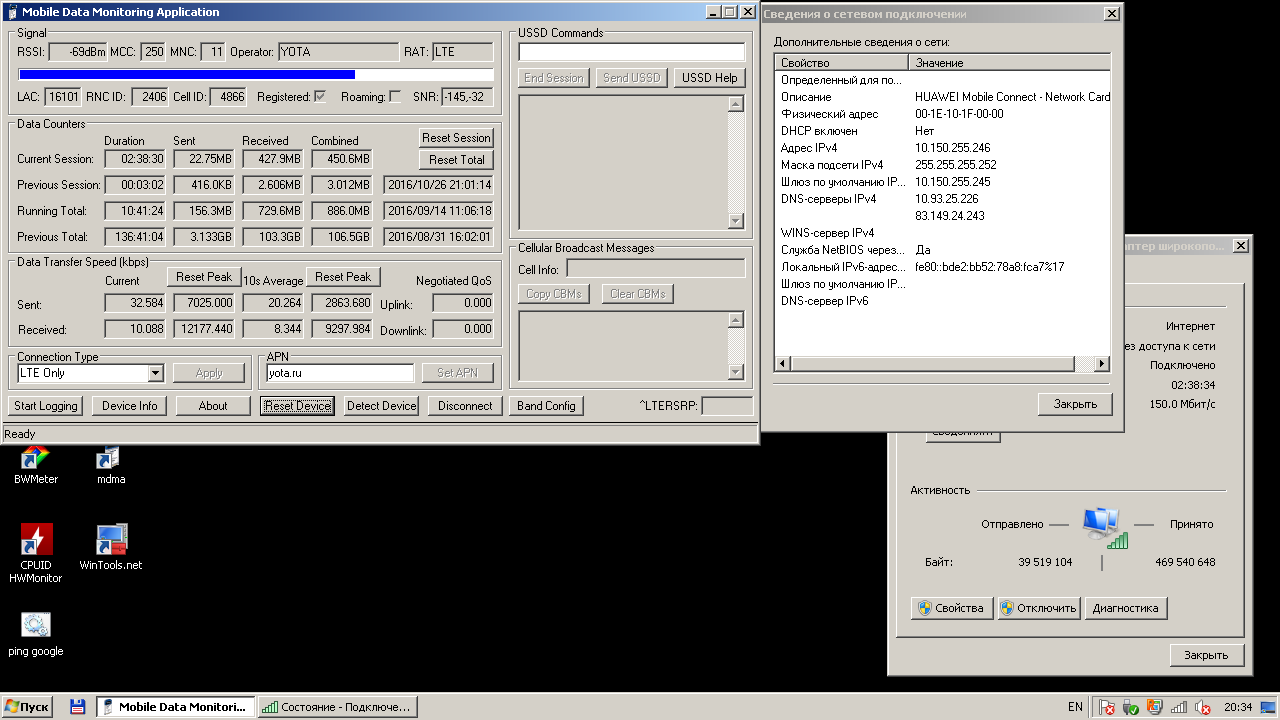Click the Clear CBMs button

[637, 294]
